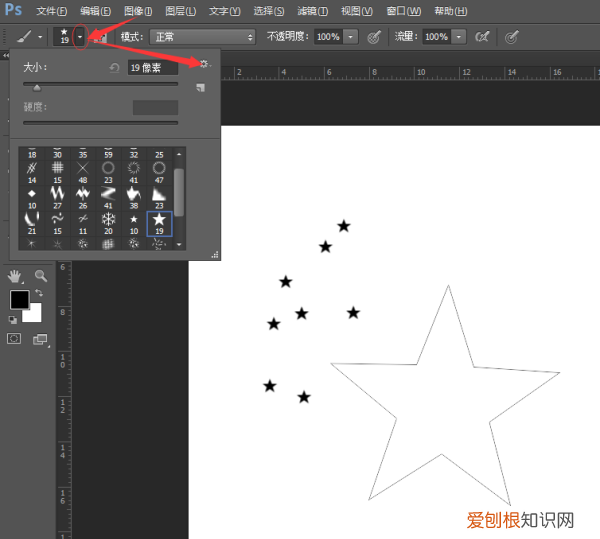600x539 pixels.
Task: Swap foreground and background colors
Action: point(38,293)
